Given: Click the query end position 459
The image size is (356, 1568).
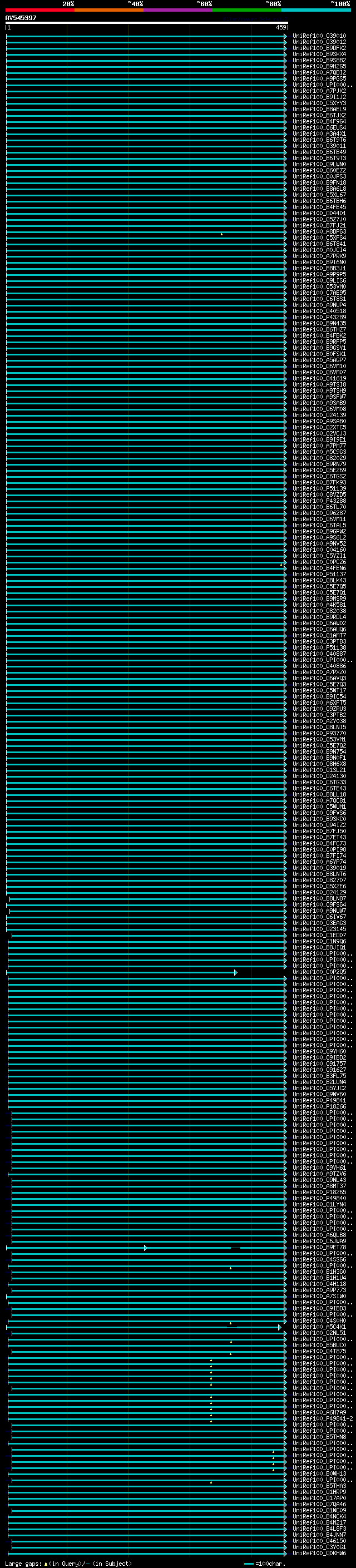Looking at the screenshot, I should coord(280,27).
